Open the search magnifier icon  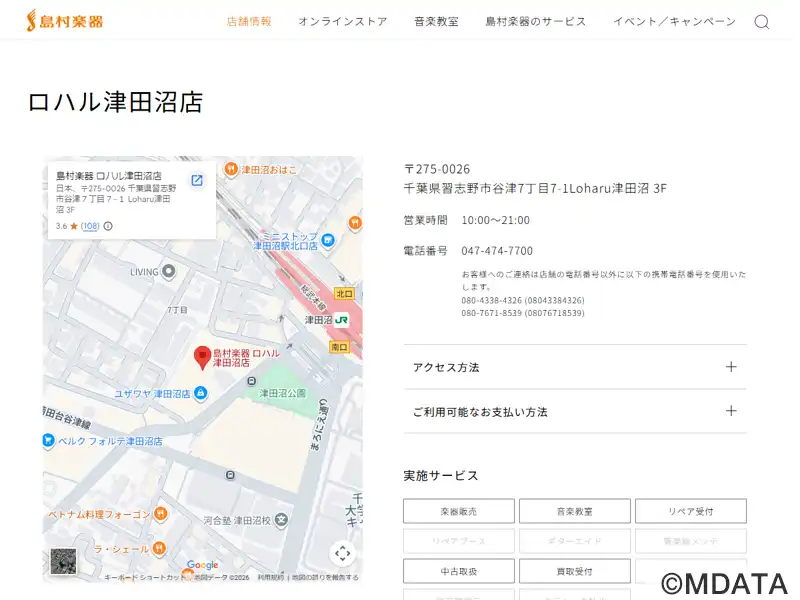point(761,22)
